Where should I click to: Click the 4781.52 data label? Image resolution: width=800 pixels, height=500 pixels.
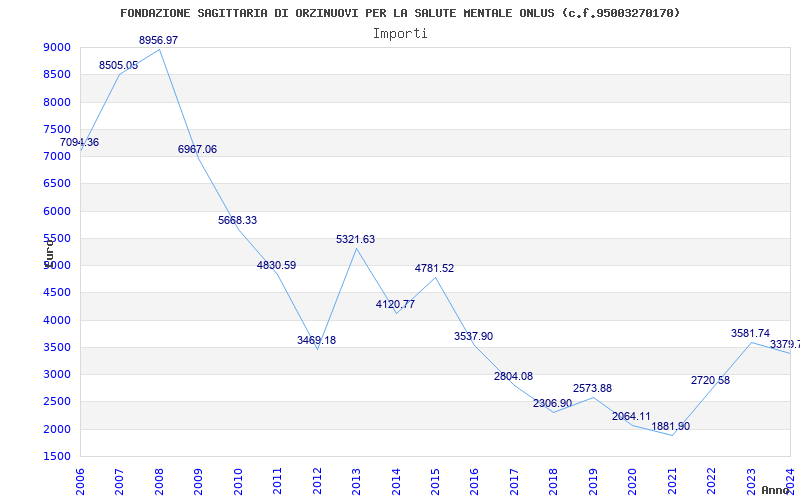pyautogui.click(x=434, y=268)
